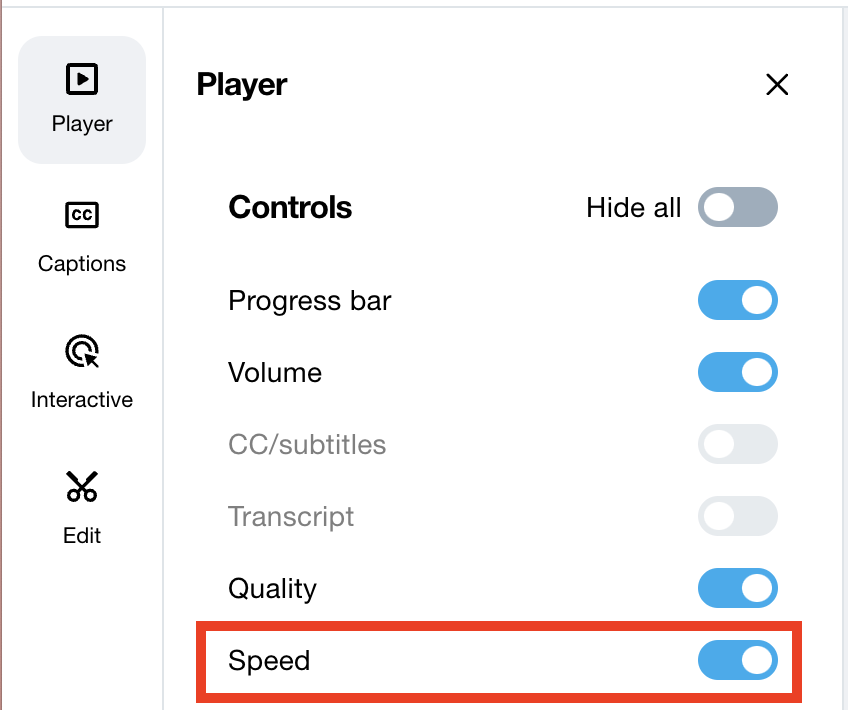The width and height of the screenshot is (848, 710).
Task: Turn off the Volume control toggle
Action: (737, 372)
